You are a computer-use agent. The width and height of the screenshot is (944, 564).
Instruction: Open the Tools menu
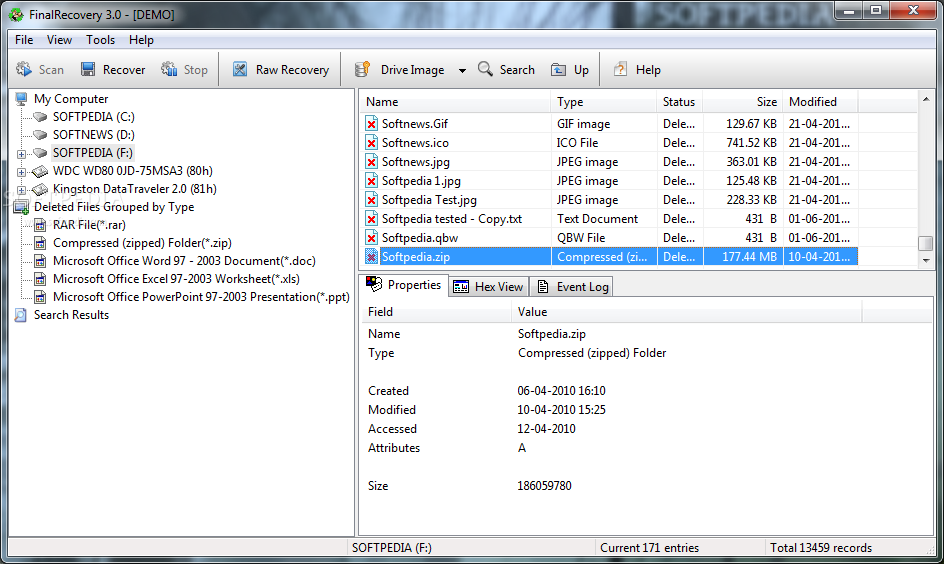[x=100, y=40]
